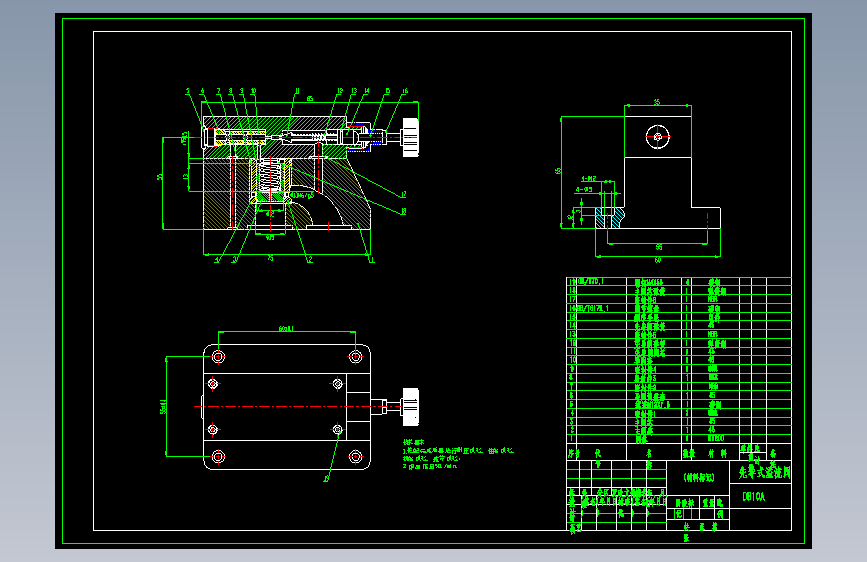Click the 75 dimension below the section view
Screen dimensions: 867x562
[270, 258]
